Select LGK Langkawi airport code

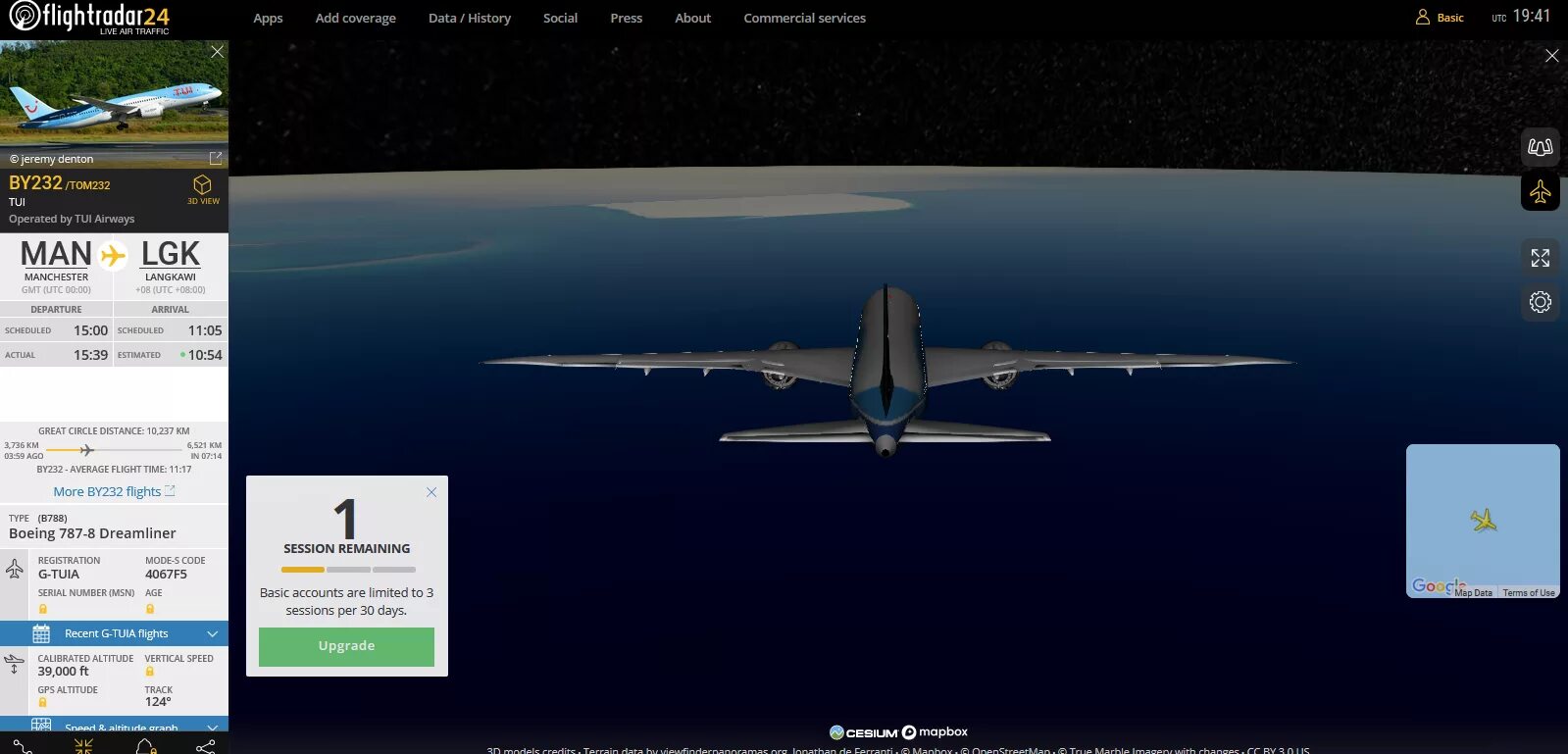click(x=171, y=254)
